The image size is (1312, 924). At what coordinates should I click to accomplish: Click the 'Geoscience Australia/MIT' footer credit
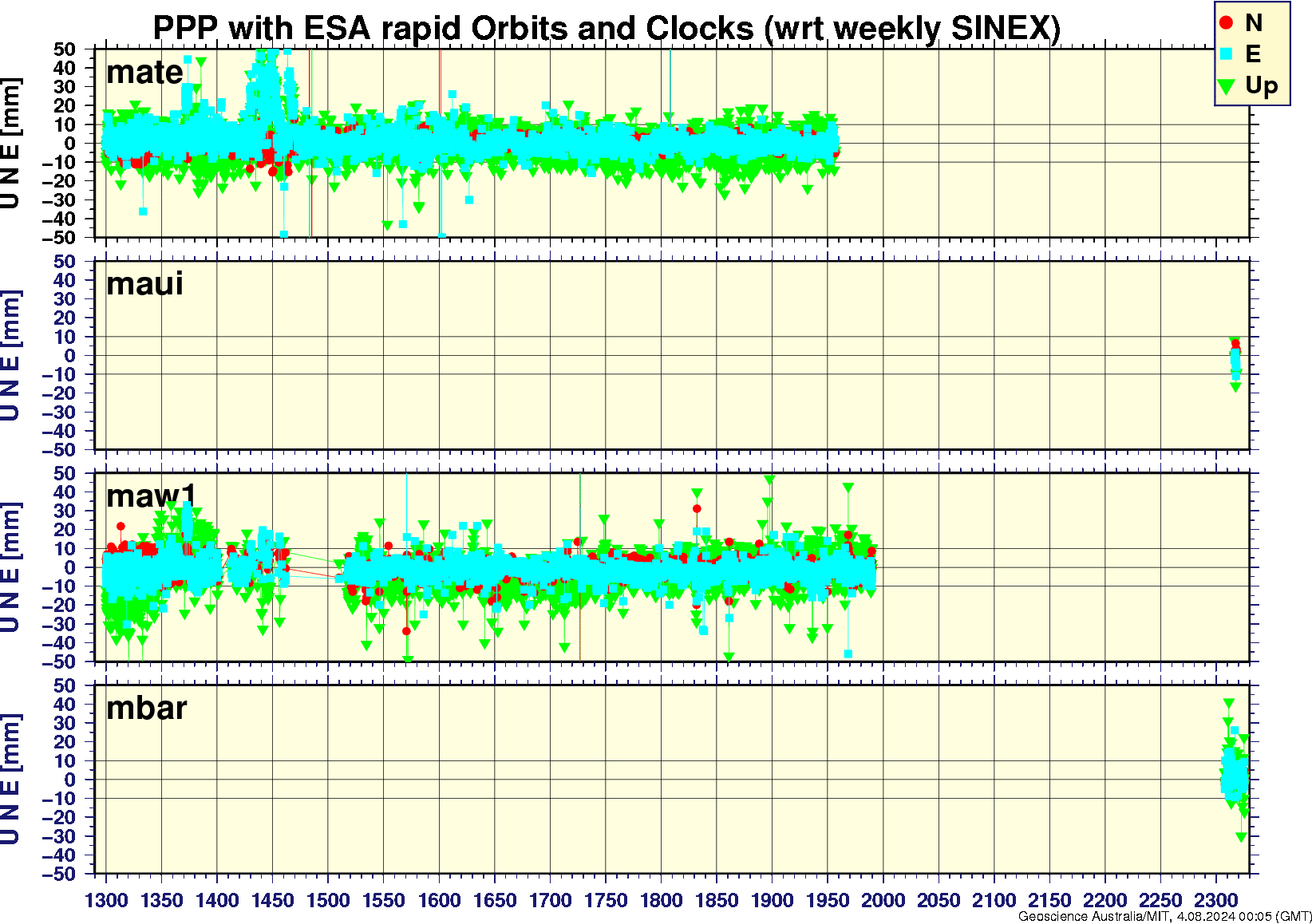(x=1094, y=916)
